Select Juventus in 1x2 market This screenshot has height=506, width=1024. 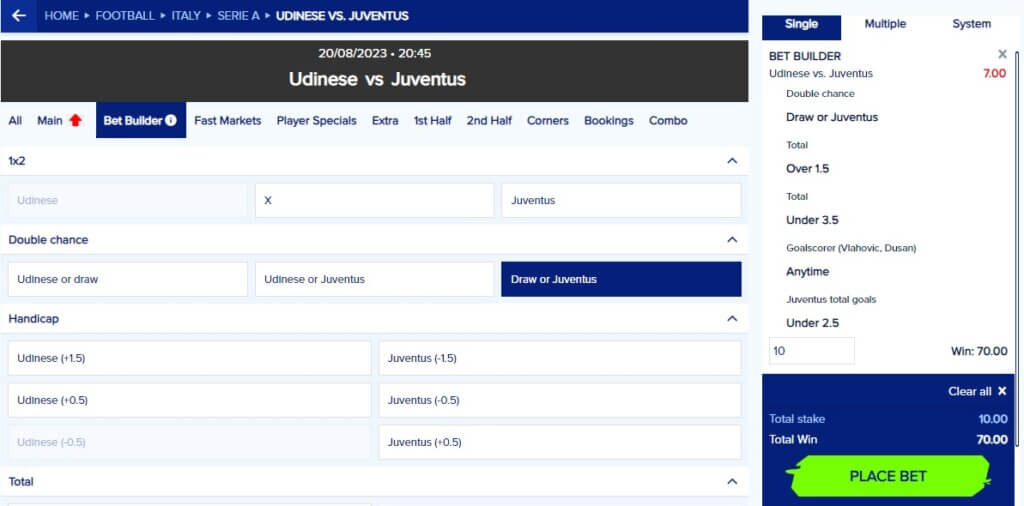(621, 200)
